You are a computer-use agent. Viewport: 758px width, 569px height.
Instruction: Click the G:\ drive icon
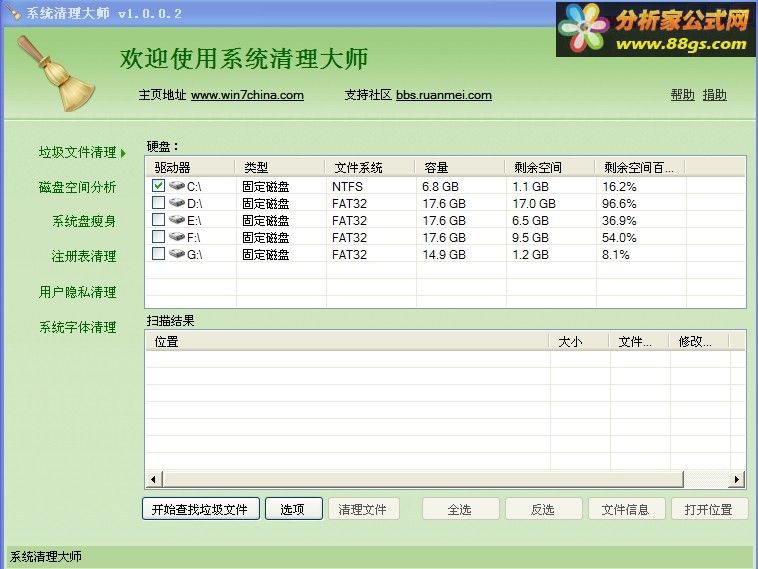(x=177, y=254)
